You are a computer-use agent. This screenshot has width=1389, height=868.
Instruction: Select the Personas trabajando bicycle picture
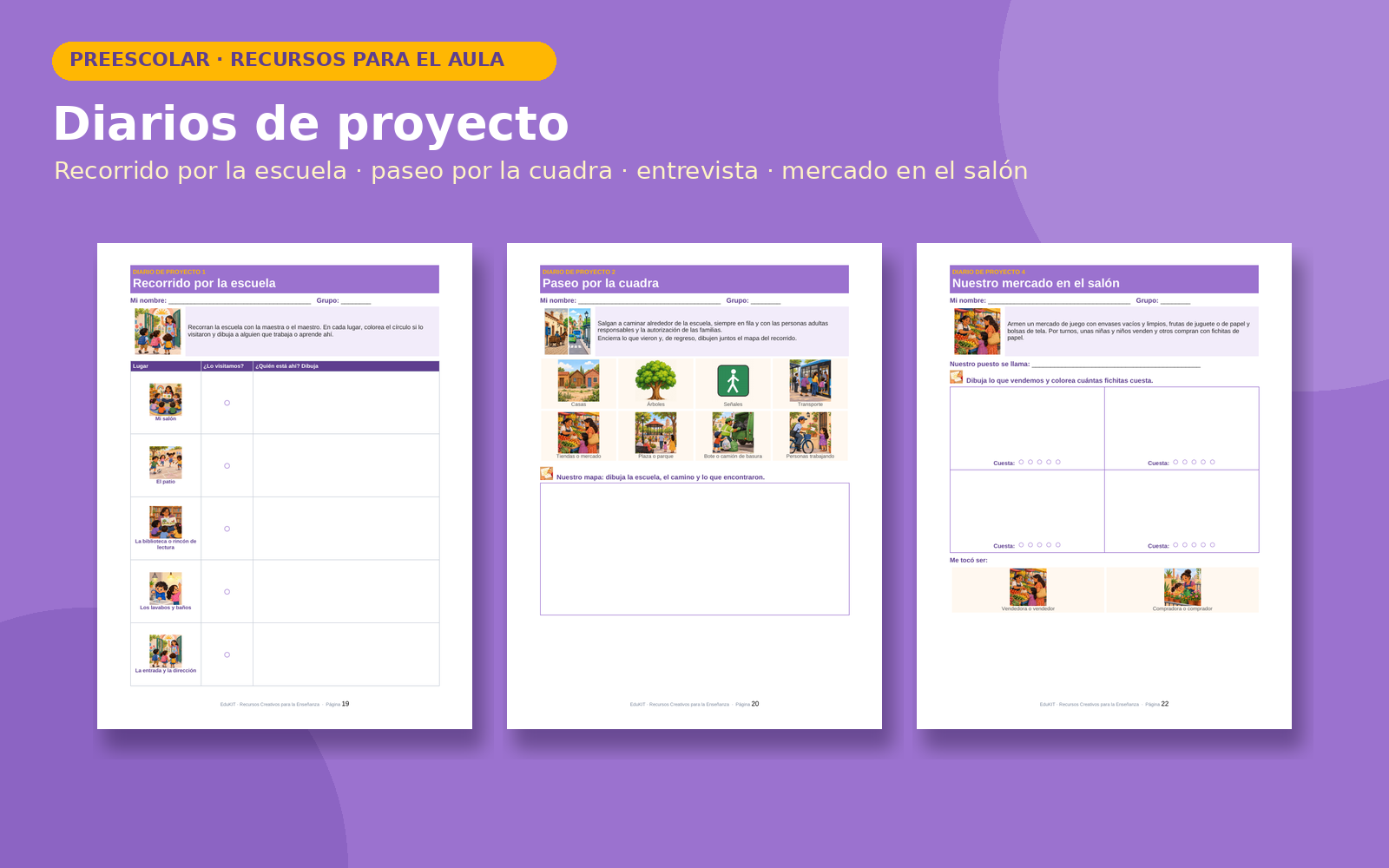(810, 432)
